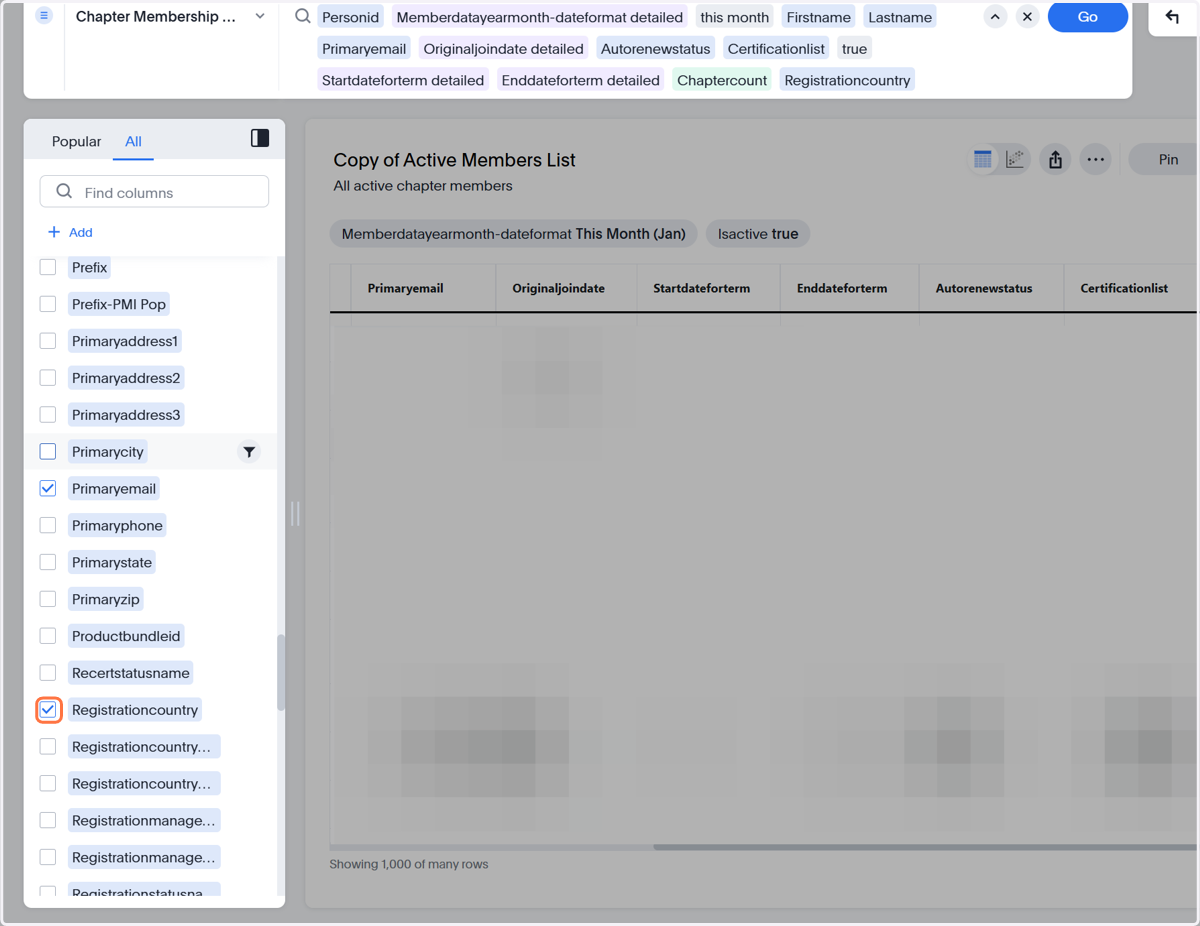Click the Go button

click(1088, 16)
